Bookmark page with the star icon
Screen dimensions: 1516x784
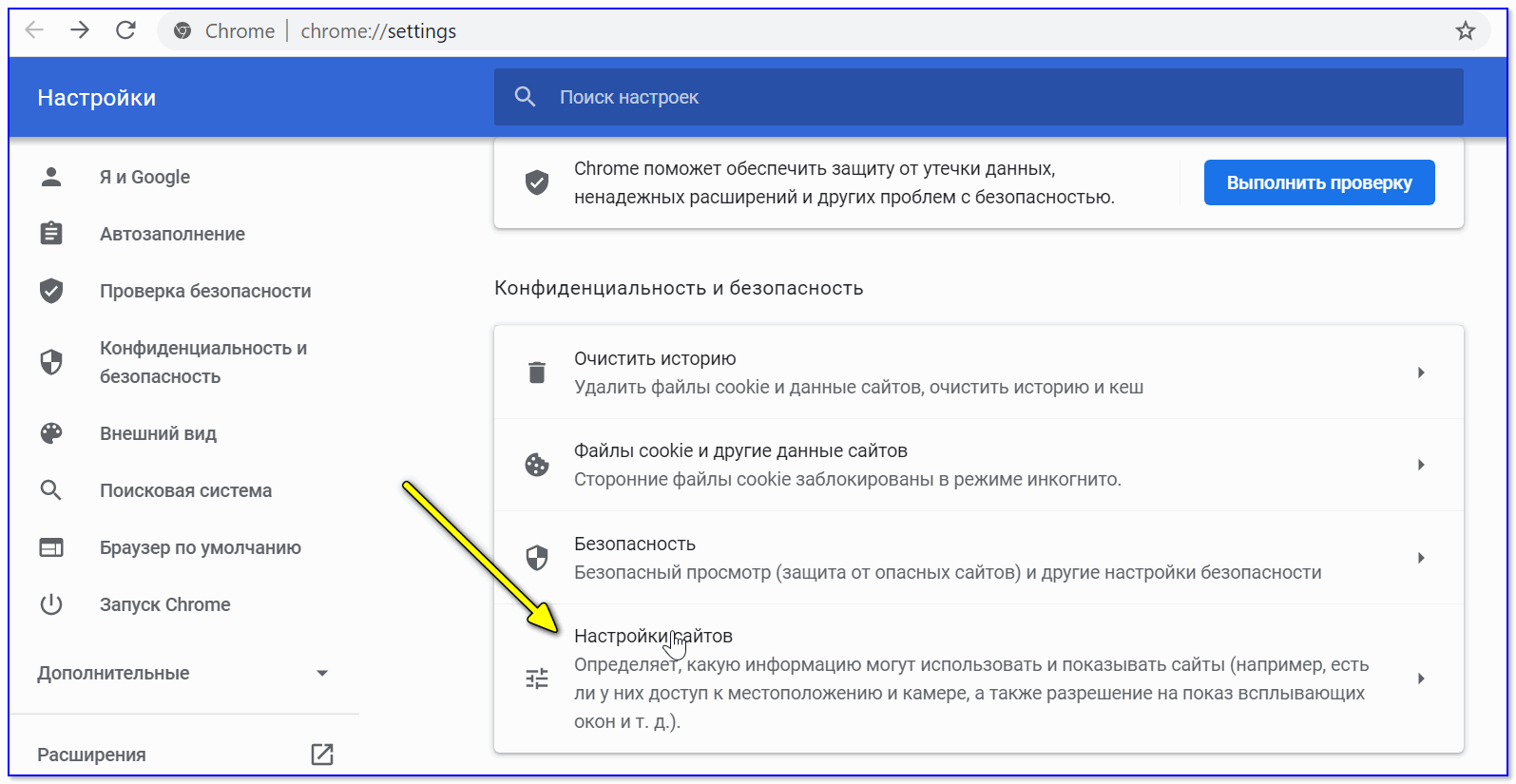(1465, 31)
